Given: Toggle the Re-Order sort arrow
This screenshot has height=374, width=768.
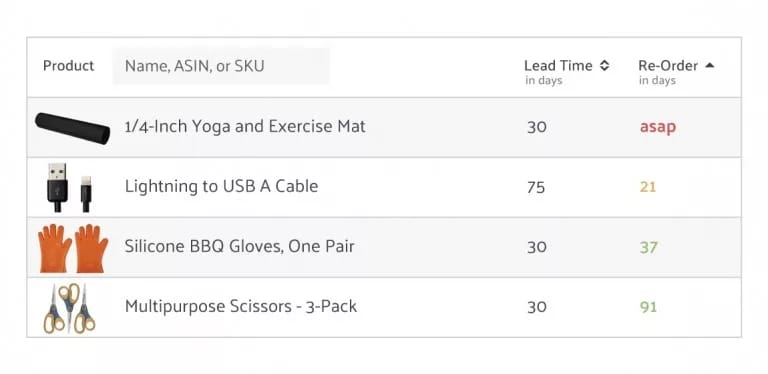Looking at the screenshot, I should (709, 66).
